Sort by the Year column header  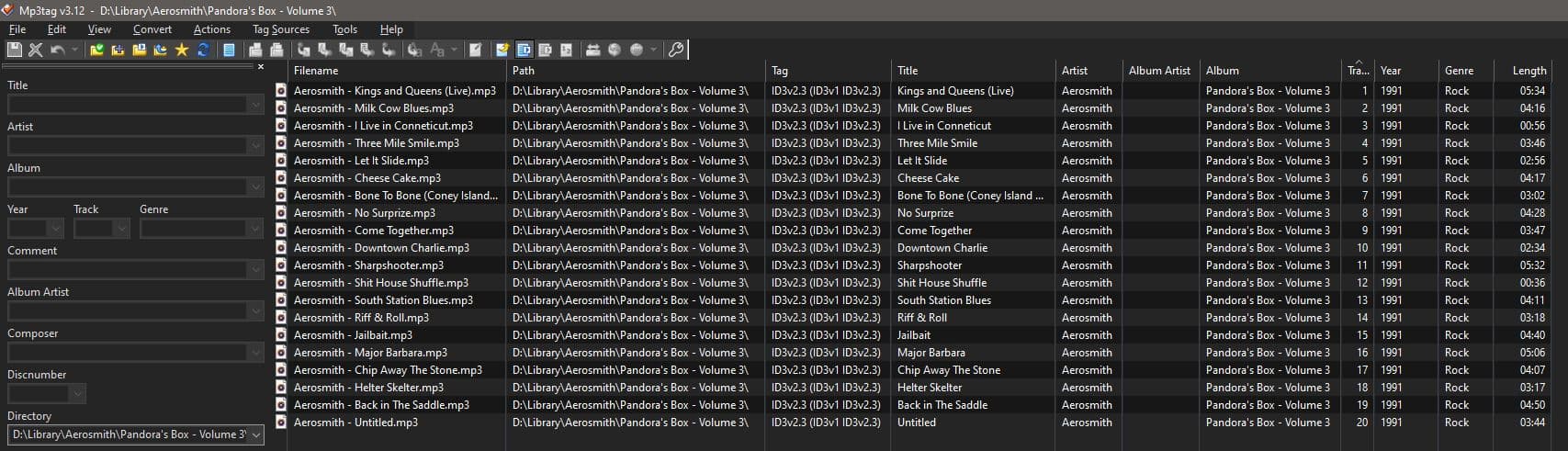pos(1406,71)
